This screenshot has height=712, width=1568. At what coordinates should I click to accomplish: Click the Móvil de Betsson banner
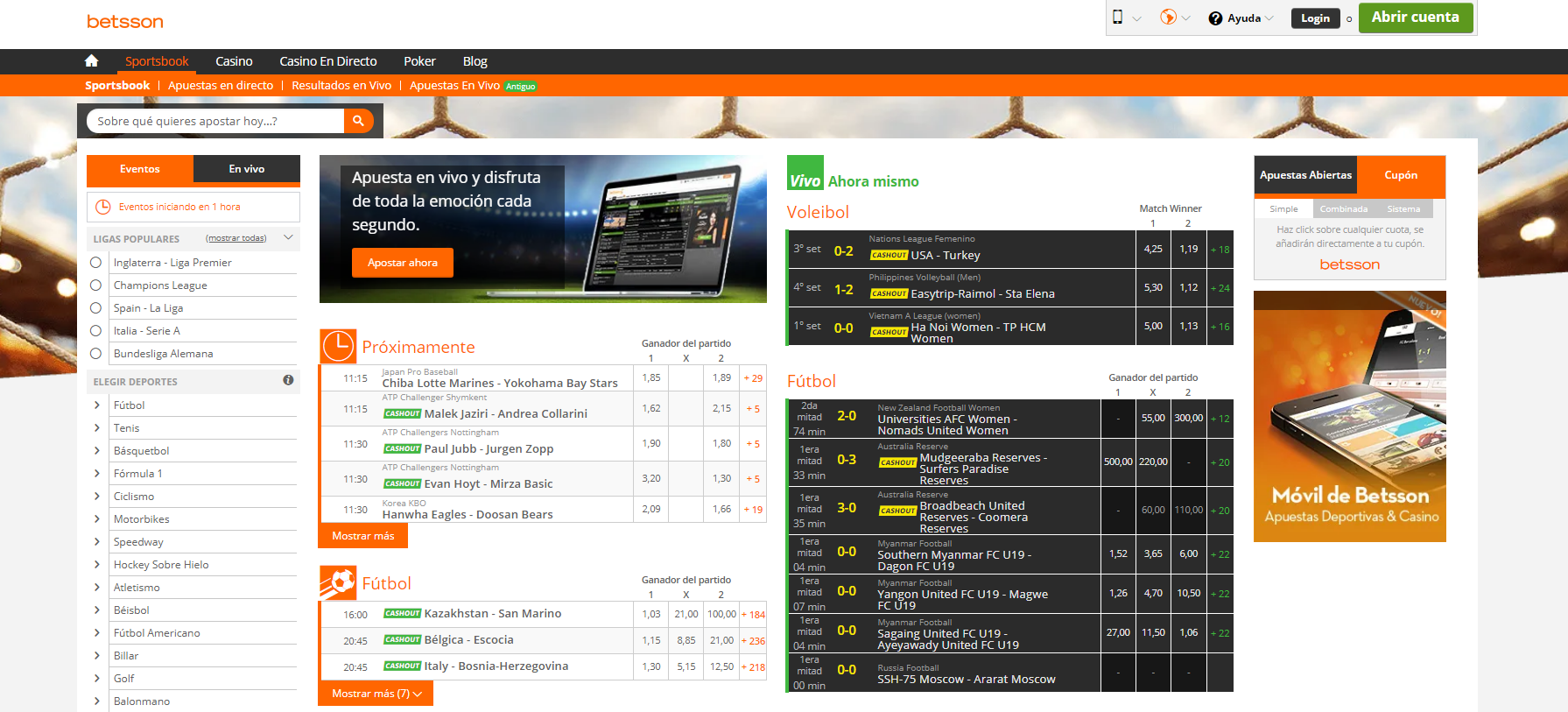tap(1349, 416)
